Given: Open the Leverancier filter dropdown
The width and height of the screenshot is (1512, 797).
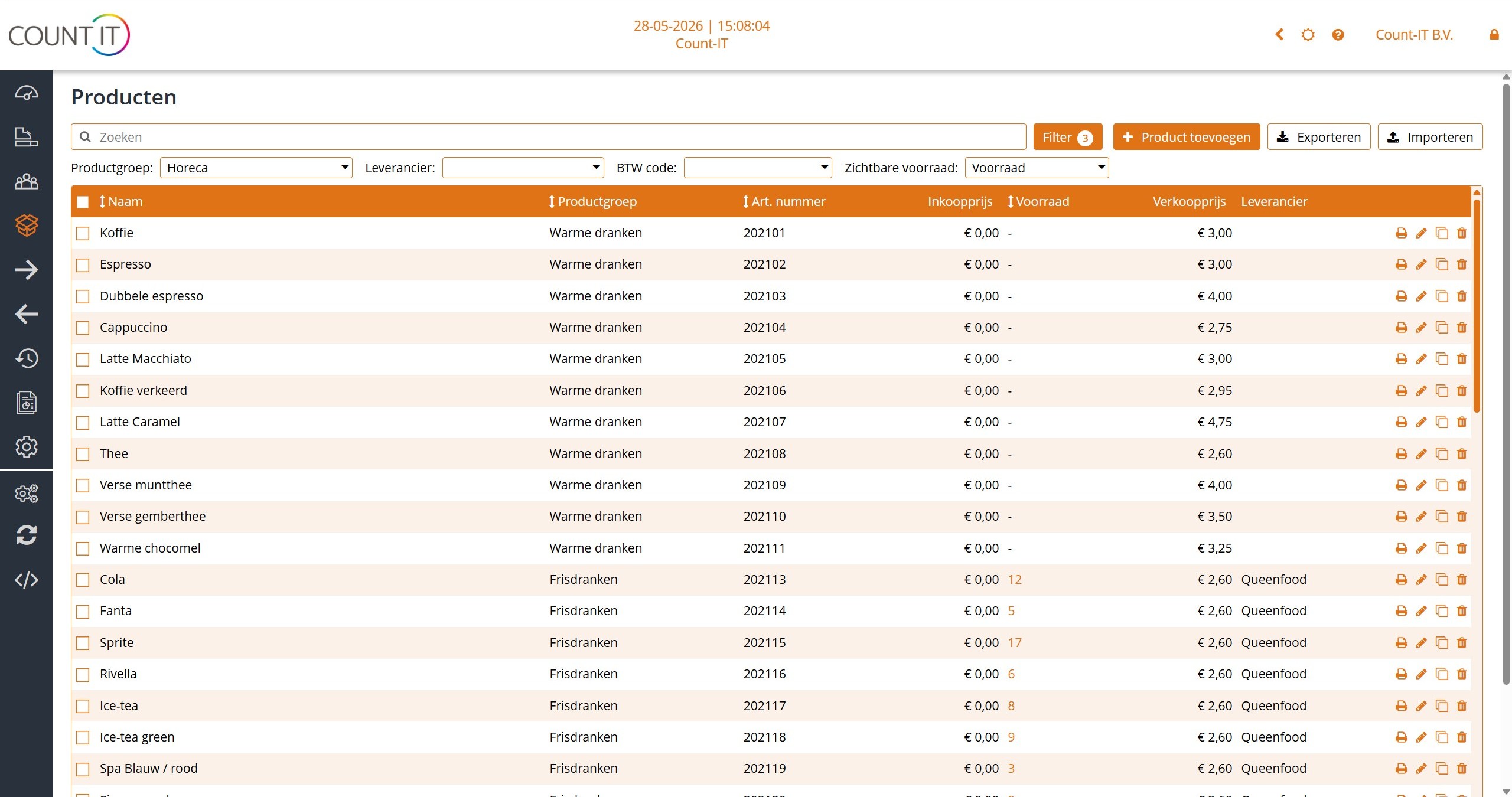Looking at the screenshot, I should coord(523,168).
